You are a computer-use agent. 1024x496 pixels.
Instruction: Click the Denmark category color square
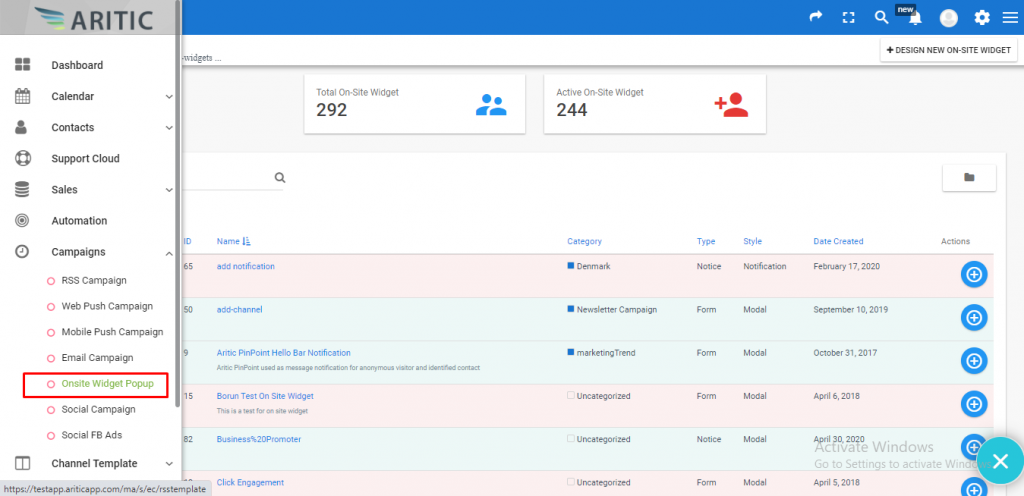pyautogui.click(x=571, y=266)
